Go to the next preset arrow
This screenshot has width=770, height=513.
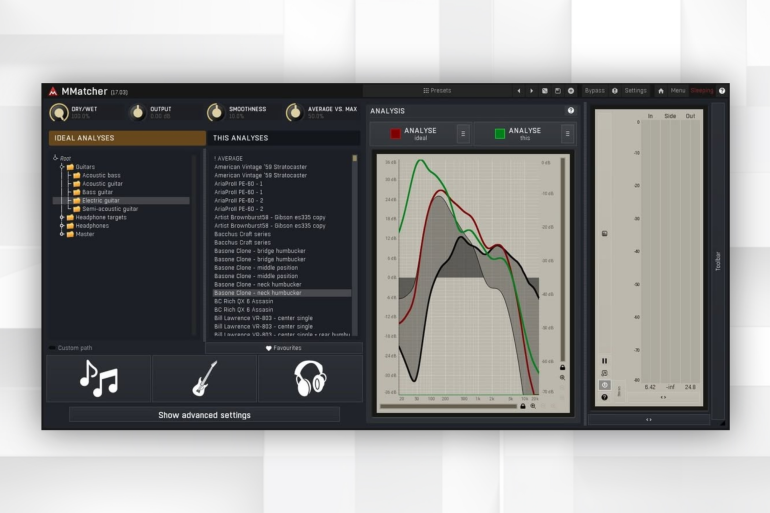tap(531, 91)
